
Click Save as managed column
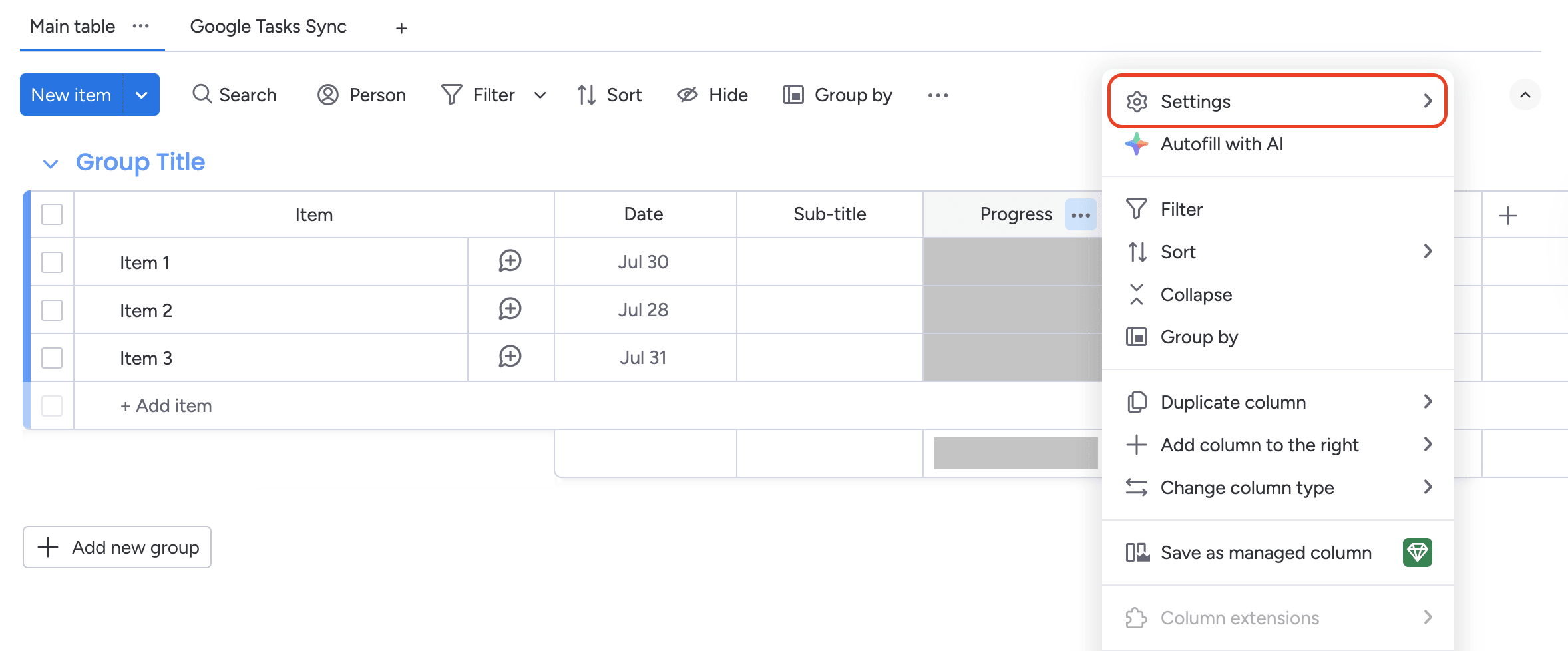(x=1277, y=552)
